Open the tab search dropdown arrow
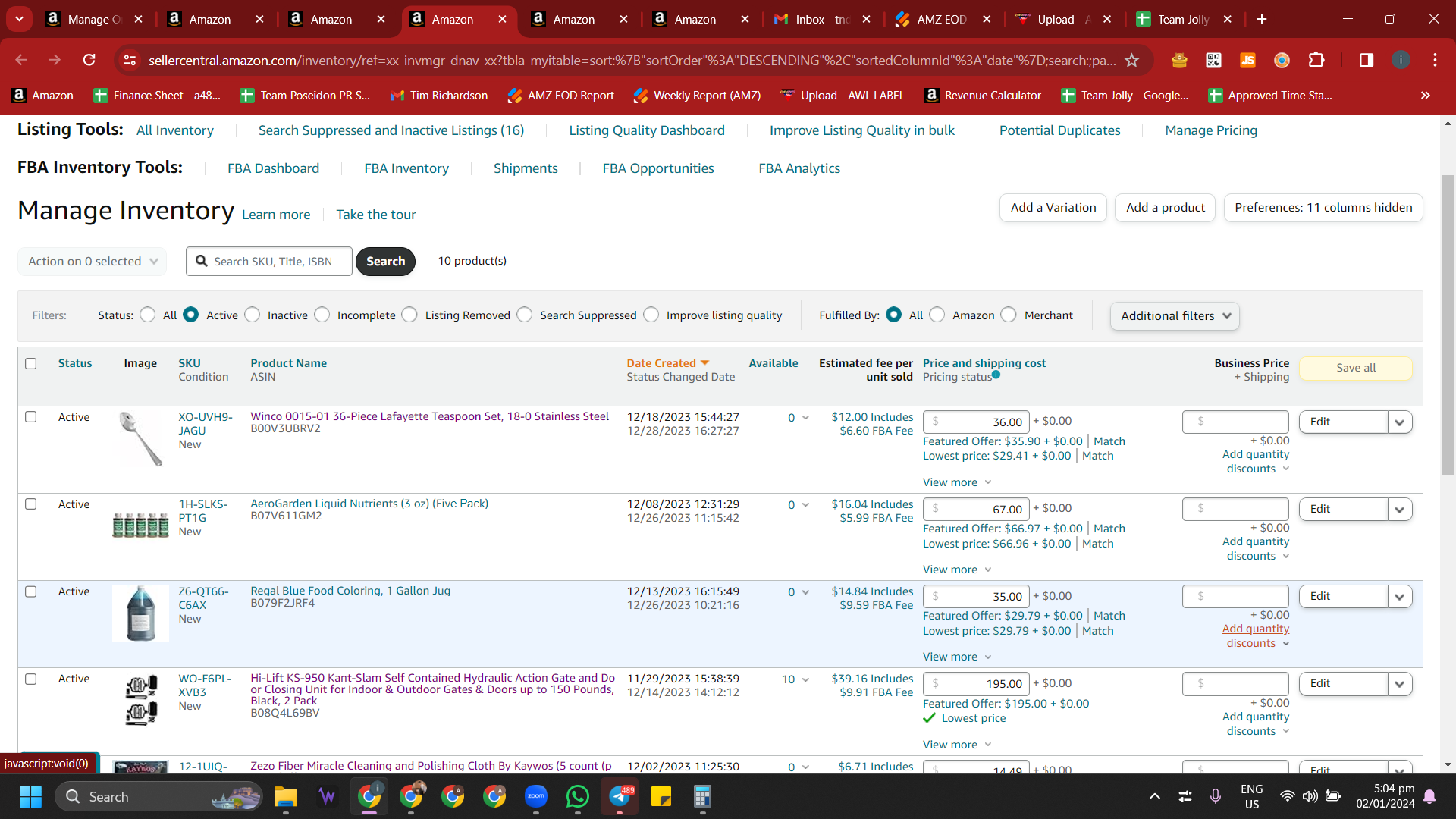This screenshot has width=1456, height=819. point(19,19)
